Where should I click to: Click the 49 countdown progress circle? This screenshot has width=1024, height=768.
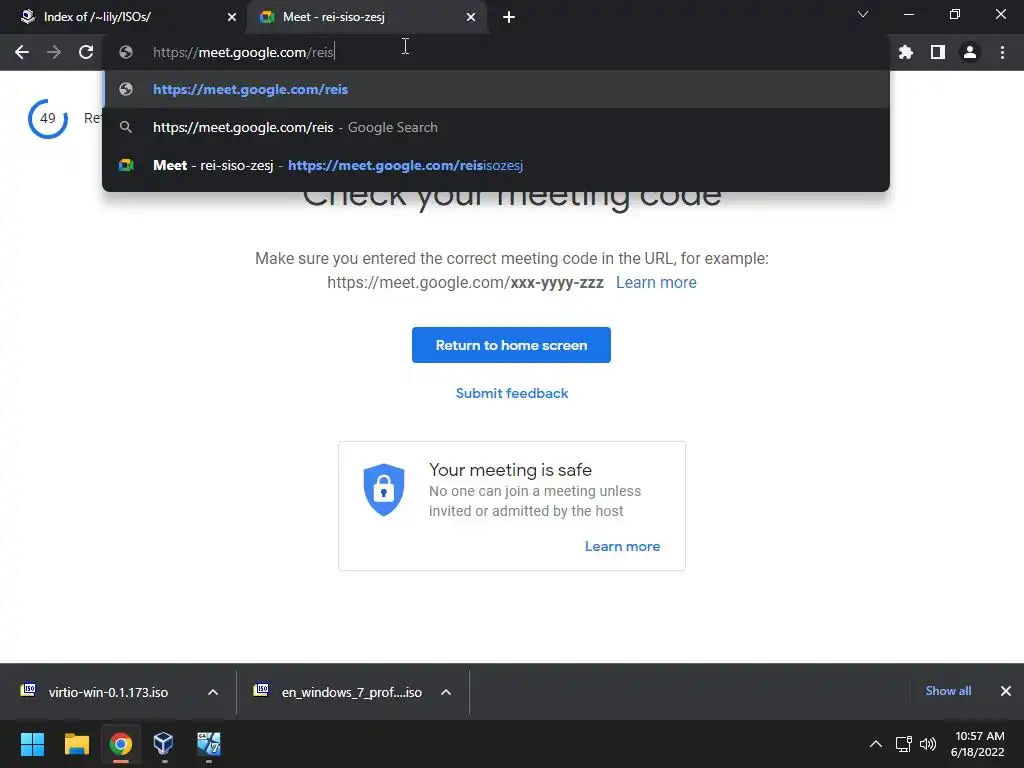point(48,119)
